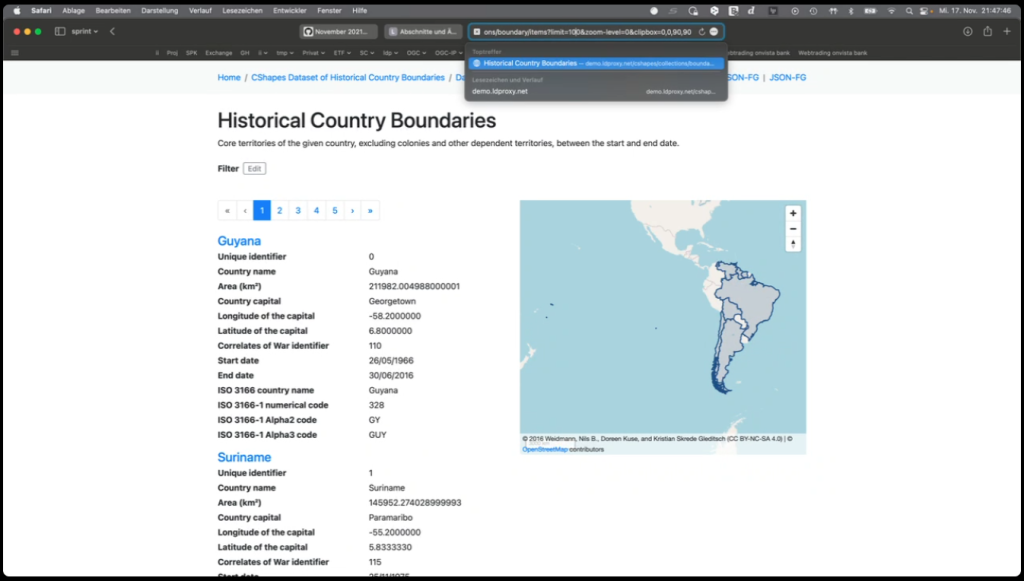This screenshot has width=1024, height=581.
Task: Go to page 3 of results
Action: (x=298, y=210)
